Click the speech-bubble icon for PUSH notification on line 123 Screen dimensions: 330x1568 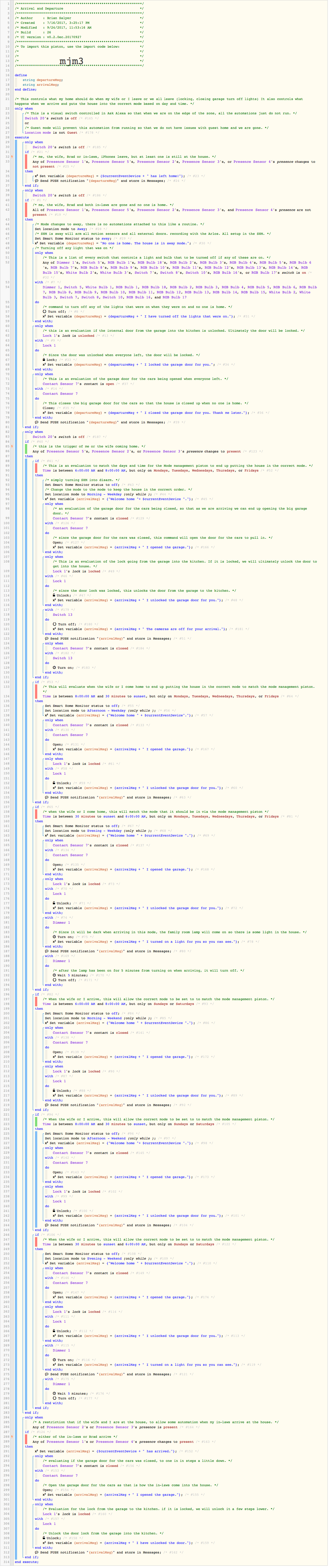(46, 638)
